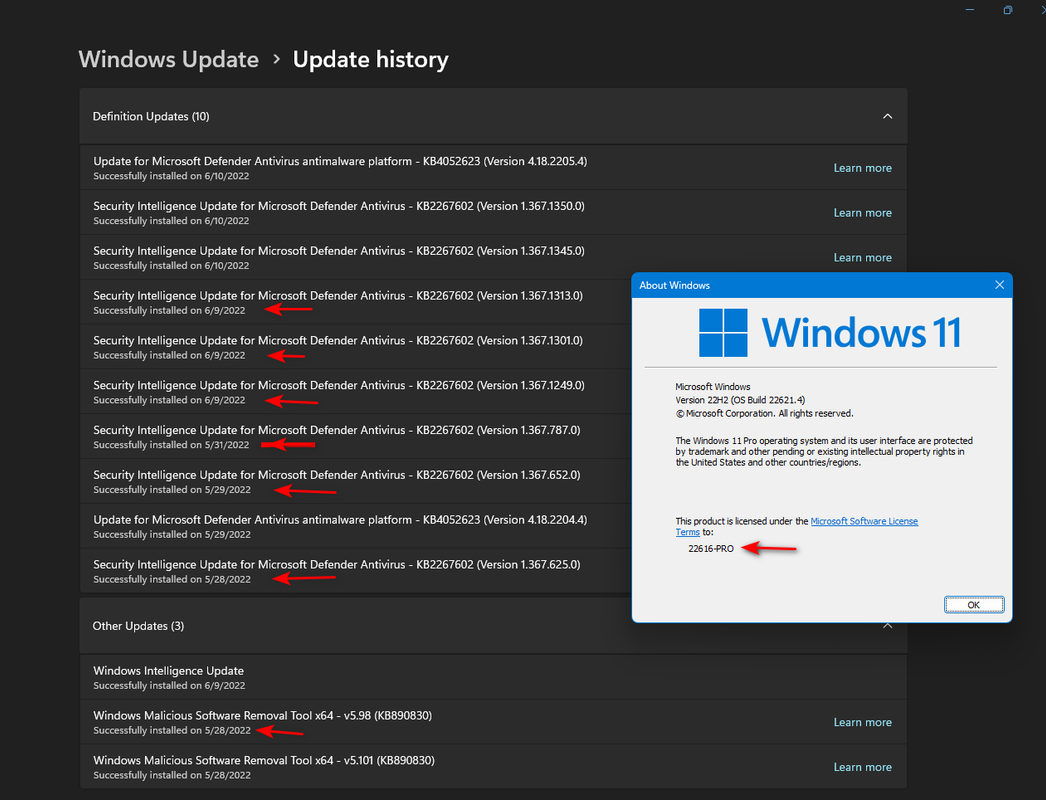Click the Windows 11 logo in dialog

click(829, 332)
